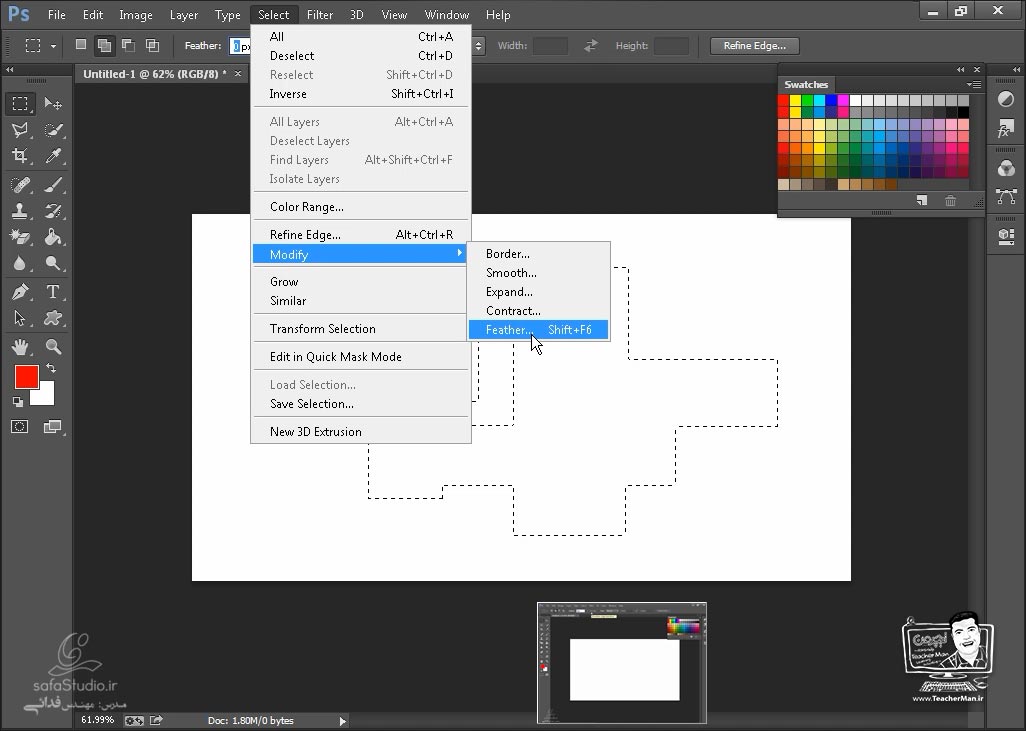Click Edit in Quick Mask Mode
Viewport: 1026px width, 731px height.
(x=361, y=357)
